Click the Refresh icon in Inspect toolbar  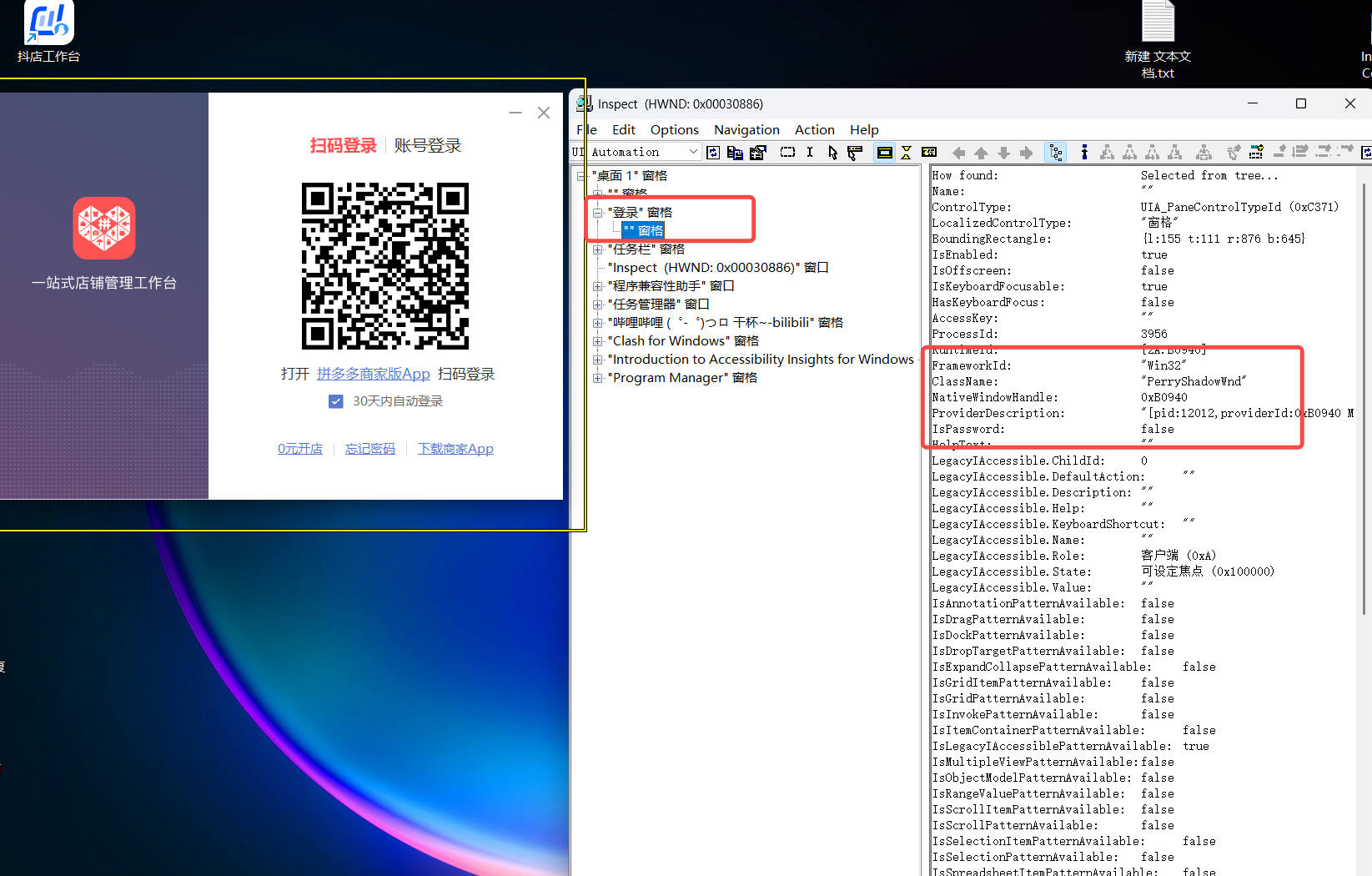pyautogui.click(x=713, y=152)
